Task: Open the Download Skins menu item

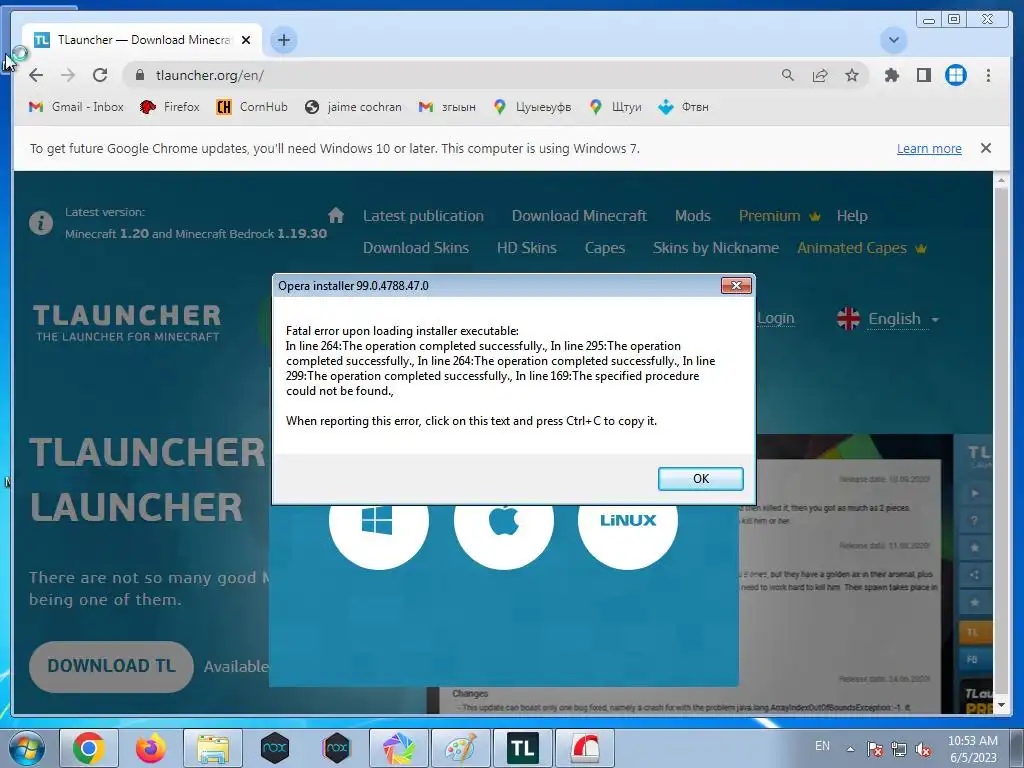Action: (x=416, y=248)
